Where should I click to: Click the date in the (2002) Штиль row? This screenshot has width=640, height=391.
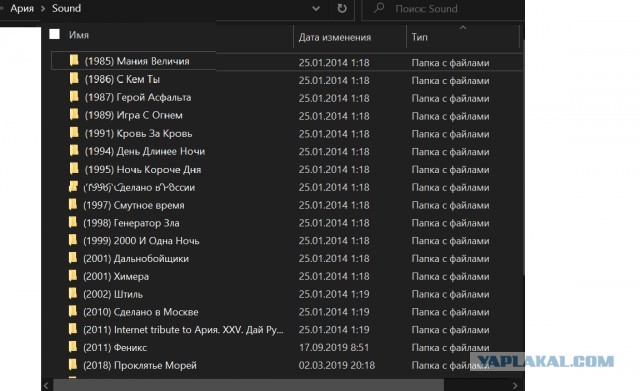tap(334, 294)
